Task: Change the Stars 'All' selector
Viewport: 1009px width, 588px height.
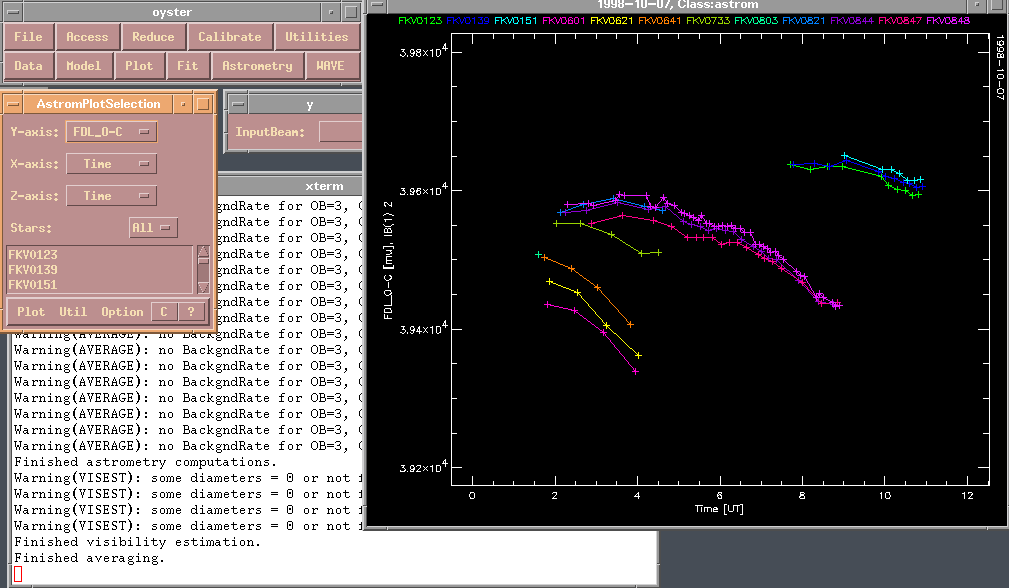Action: 153,228
